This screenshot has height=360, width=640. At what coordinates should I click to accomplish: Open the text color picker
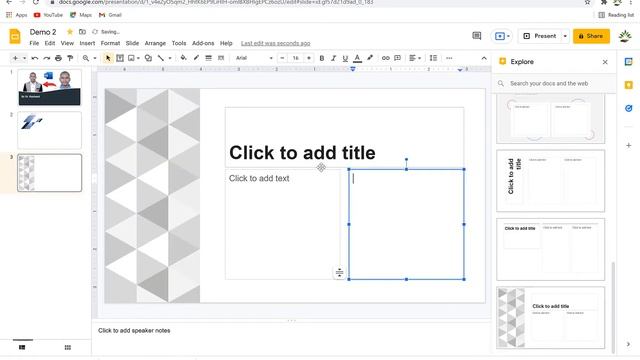357,58
